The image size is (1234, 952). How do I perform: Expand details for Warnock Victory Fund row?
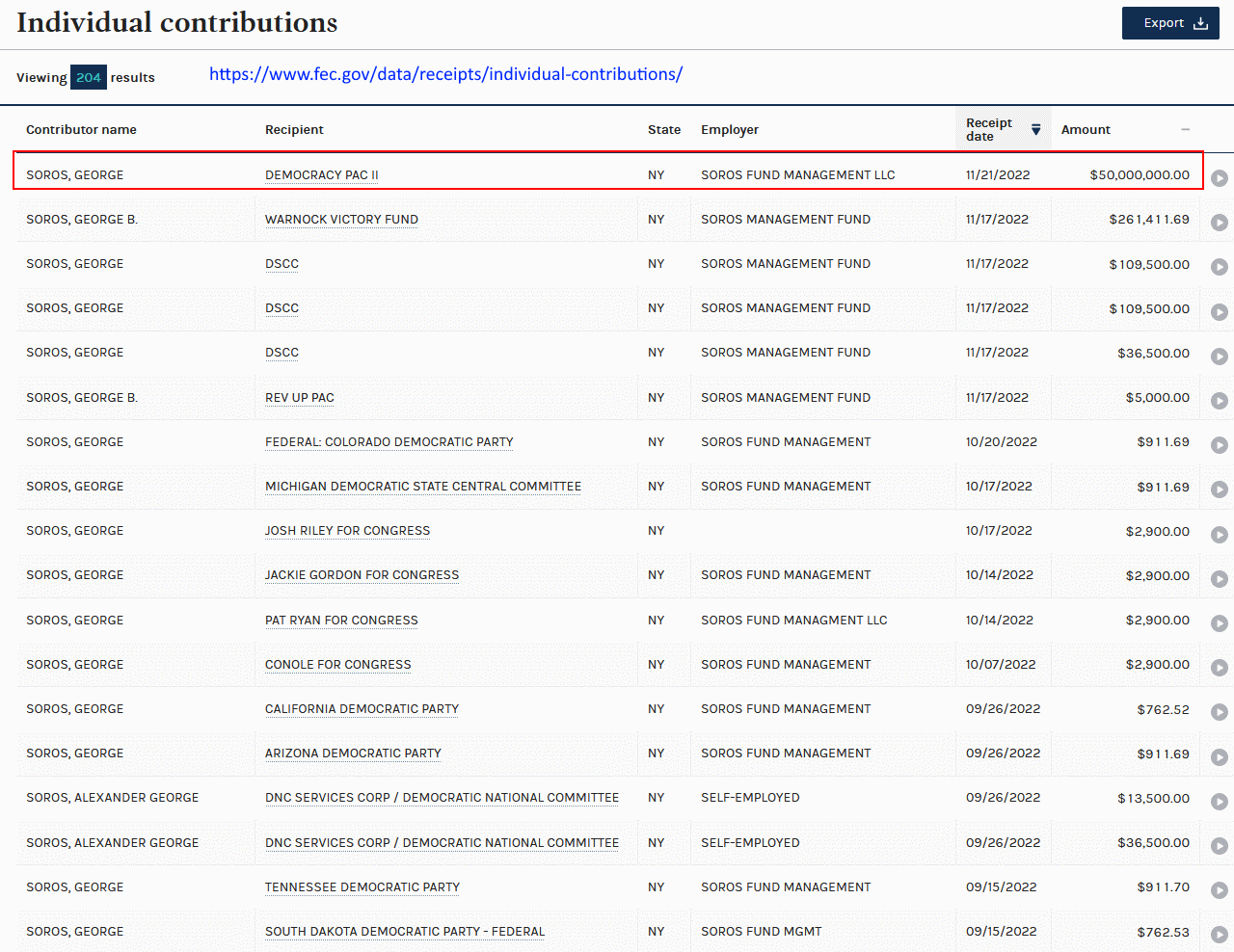[x=1220, y=223]
